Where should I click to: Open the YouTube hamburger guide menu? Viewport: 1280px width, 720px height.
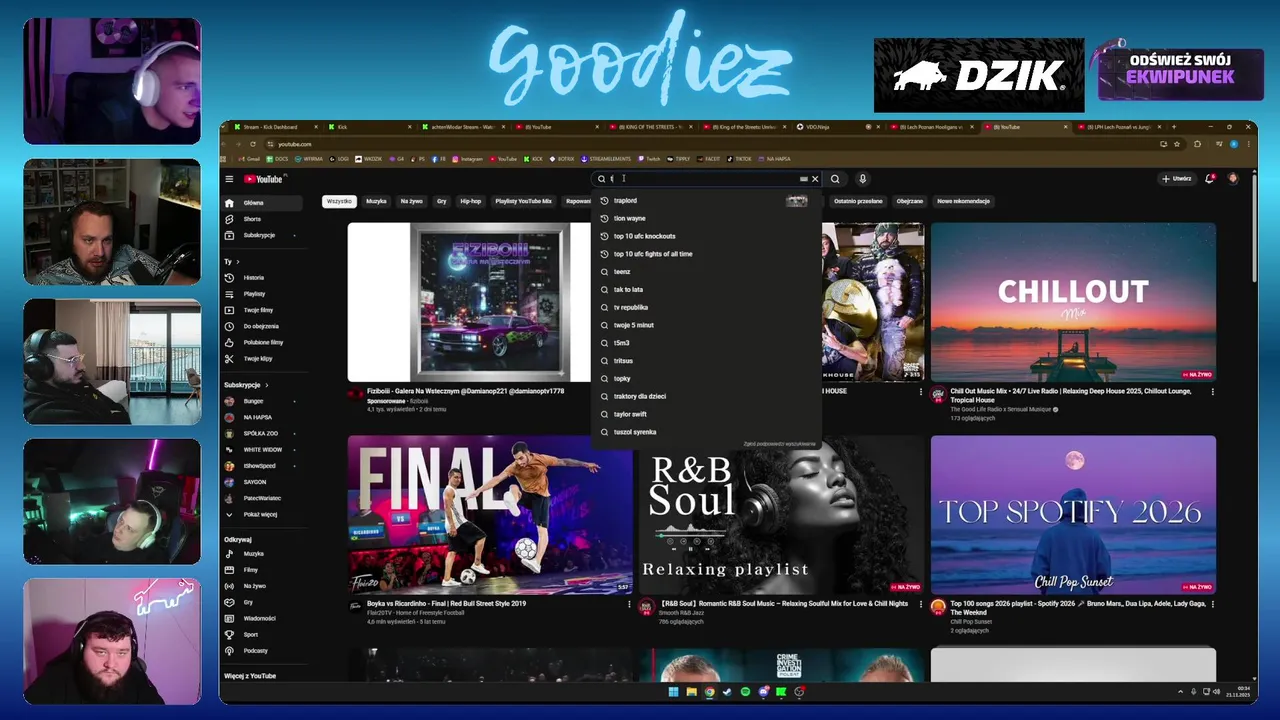pyautogui.click(x=229, y=179)
